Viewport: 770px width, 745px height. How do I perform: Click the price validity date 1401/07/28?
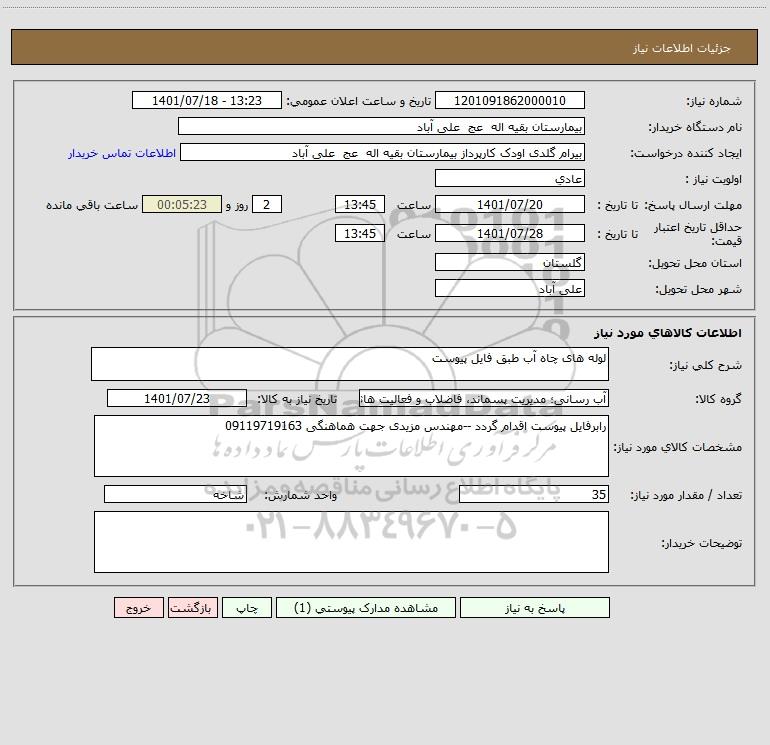[510, 233]
